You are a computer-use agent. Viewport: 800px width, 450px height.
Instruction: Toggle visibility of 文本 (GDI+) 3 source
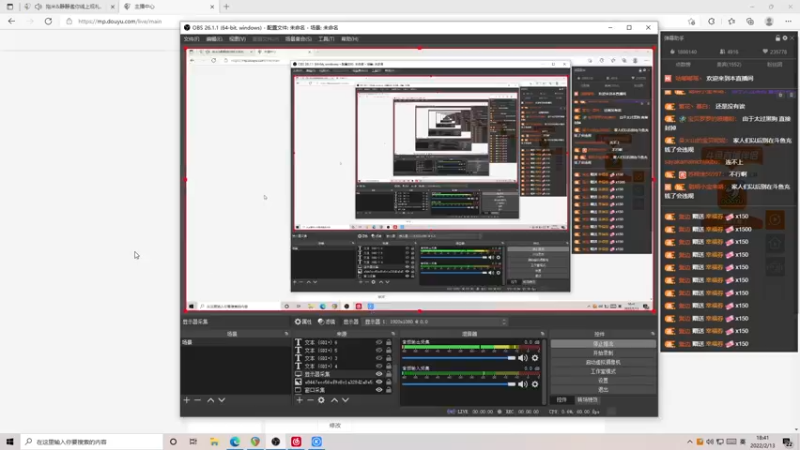point(379,358)
